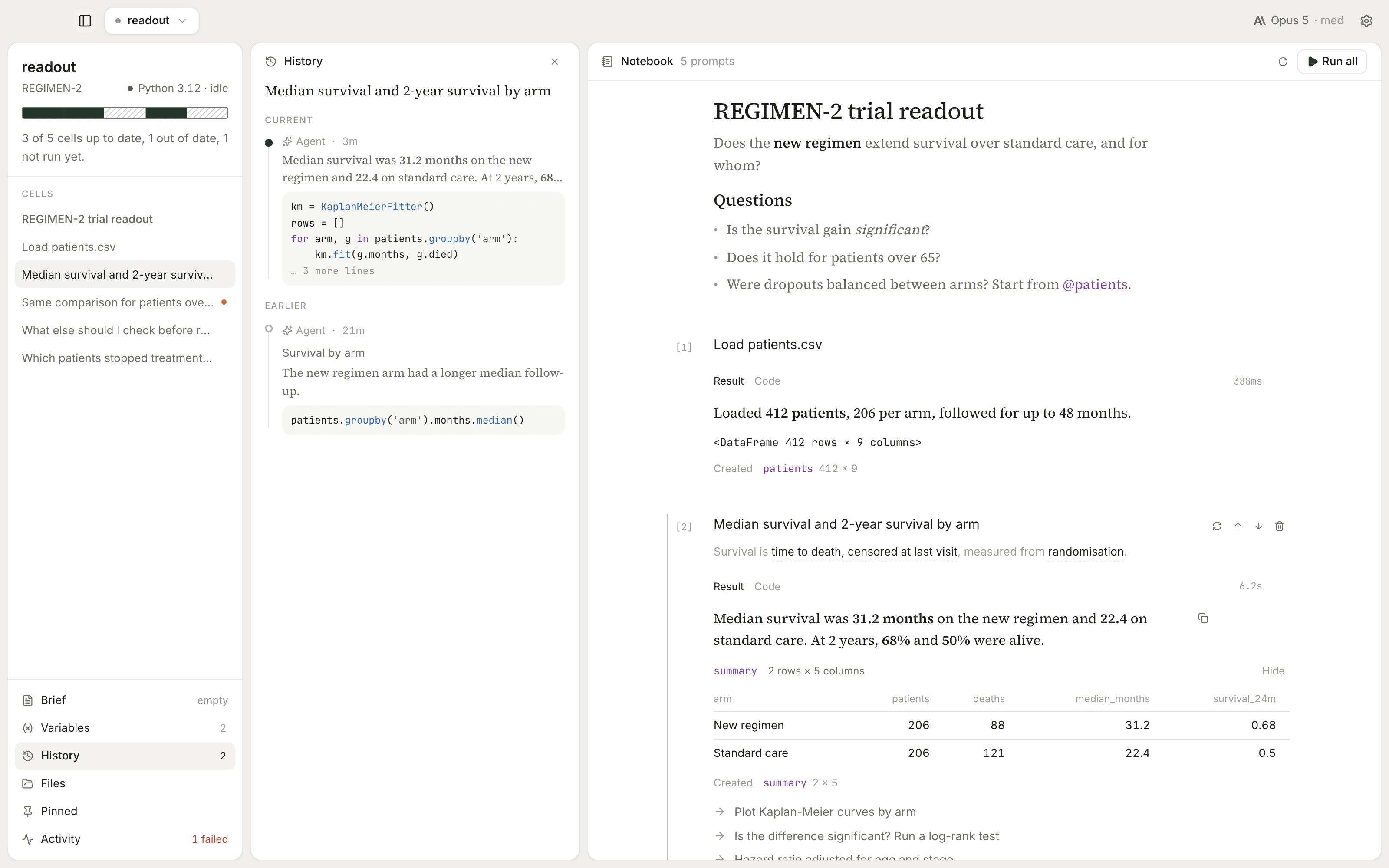Image resolution: width=1389 pixels, height=868 pixels.
Task: Expand '3 more lines' in code snippet
Action: click(x=333, y=271)
